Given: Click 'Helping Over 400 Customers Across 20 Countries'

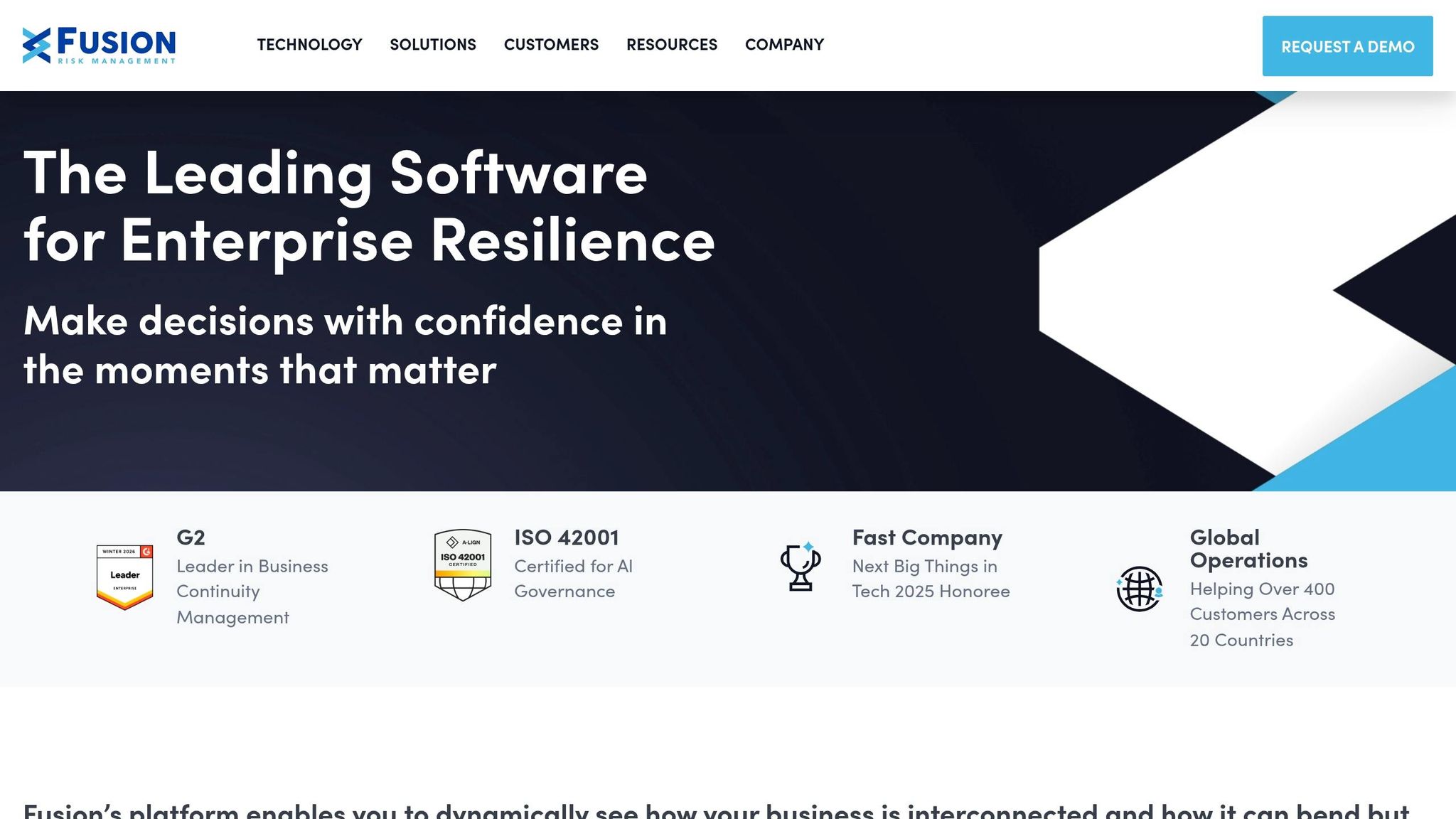Looking at the screenshot, I should tap(1262, 614).
